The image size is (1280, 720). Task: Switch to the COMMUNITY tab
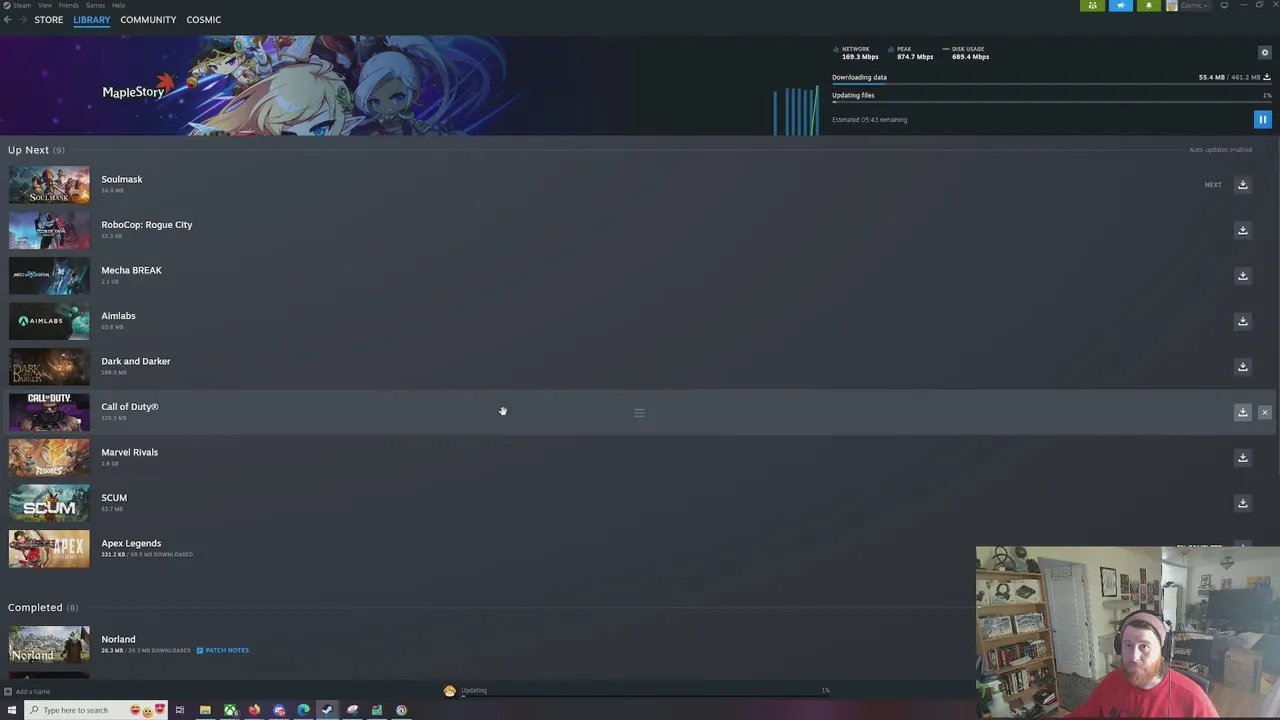[148, 20]
